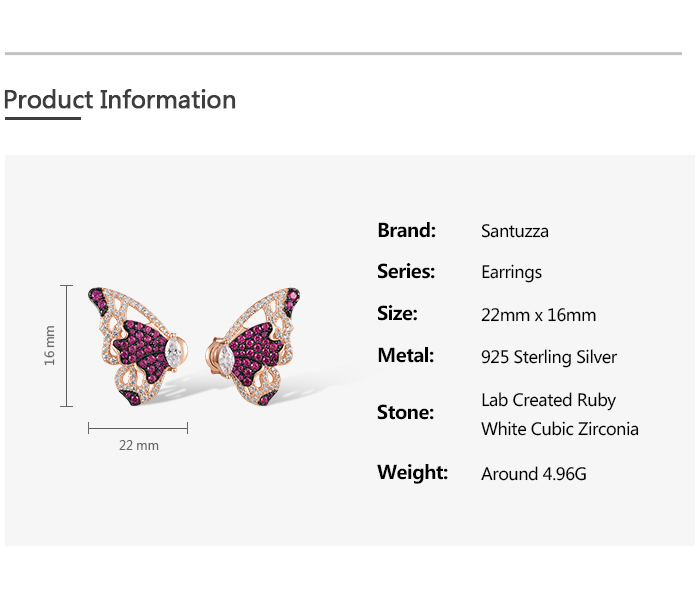Click the Series: label
700x596 pixels.
tap(405, 272)
